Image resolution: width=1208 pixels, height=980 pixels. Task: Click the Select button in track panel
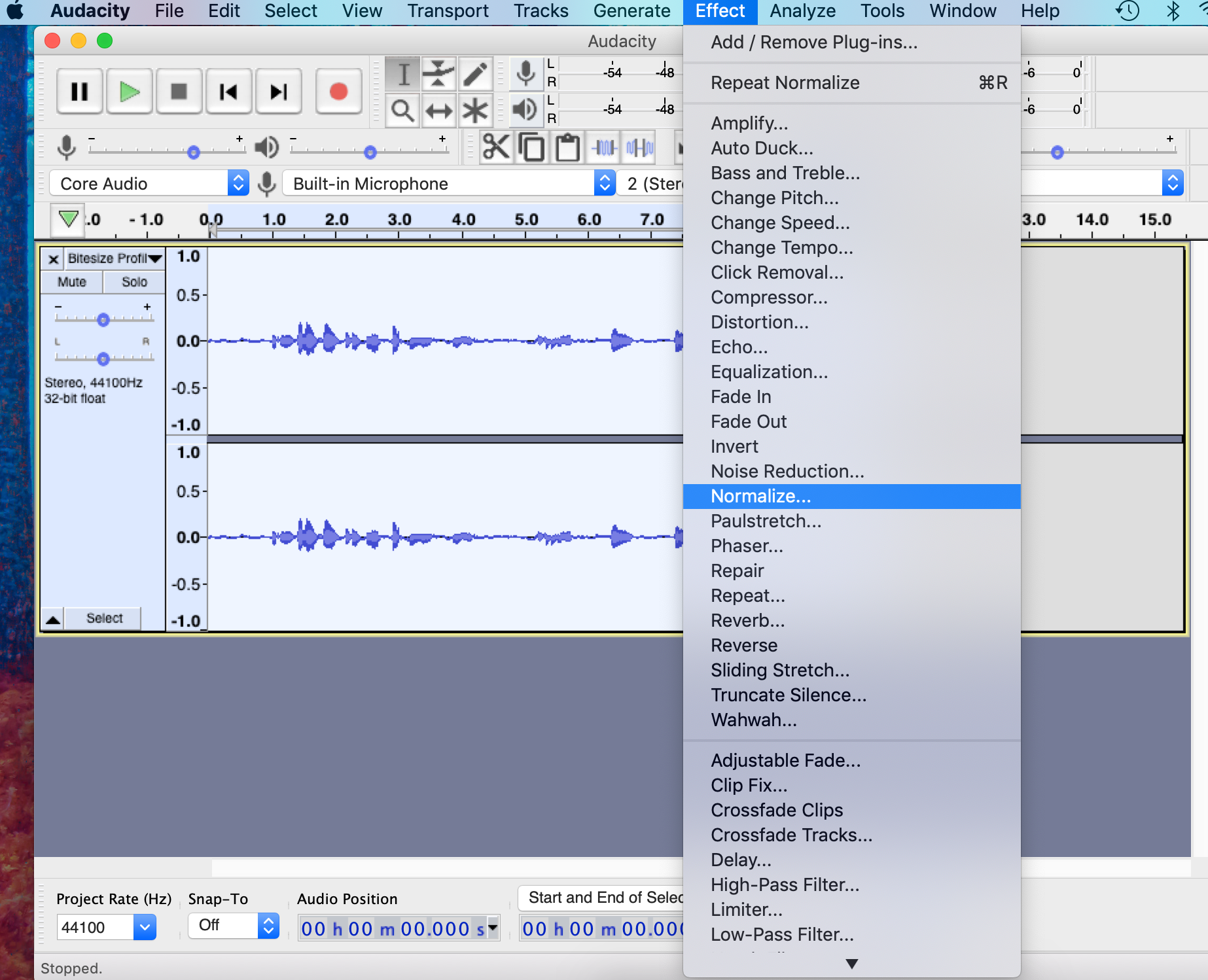104,619
